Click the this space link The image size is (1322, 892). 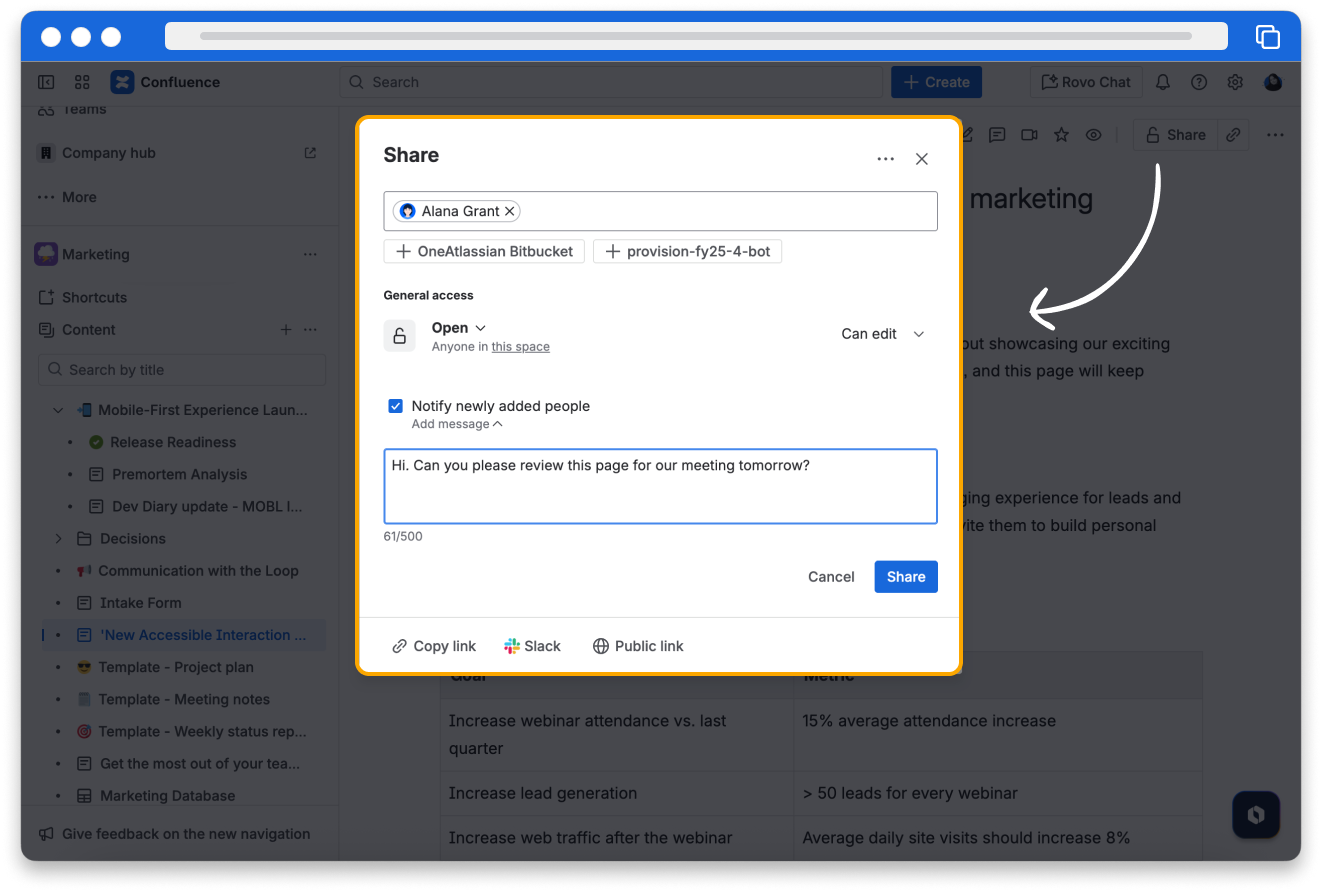tap(520, 347)
